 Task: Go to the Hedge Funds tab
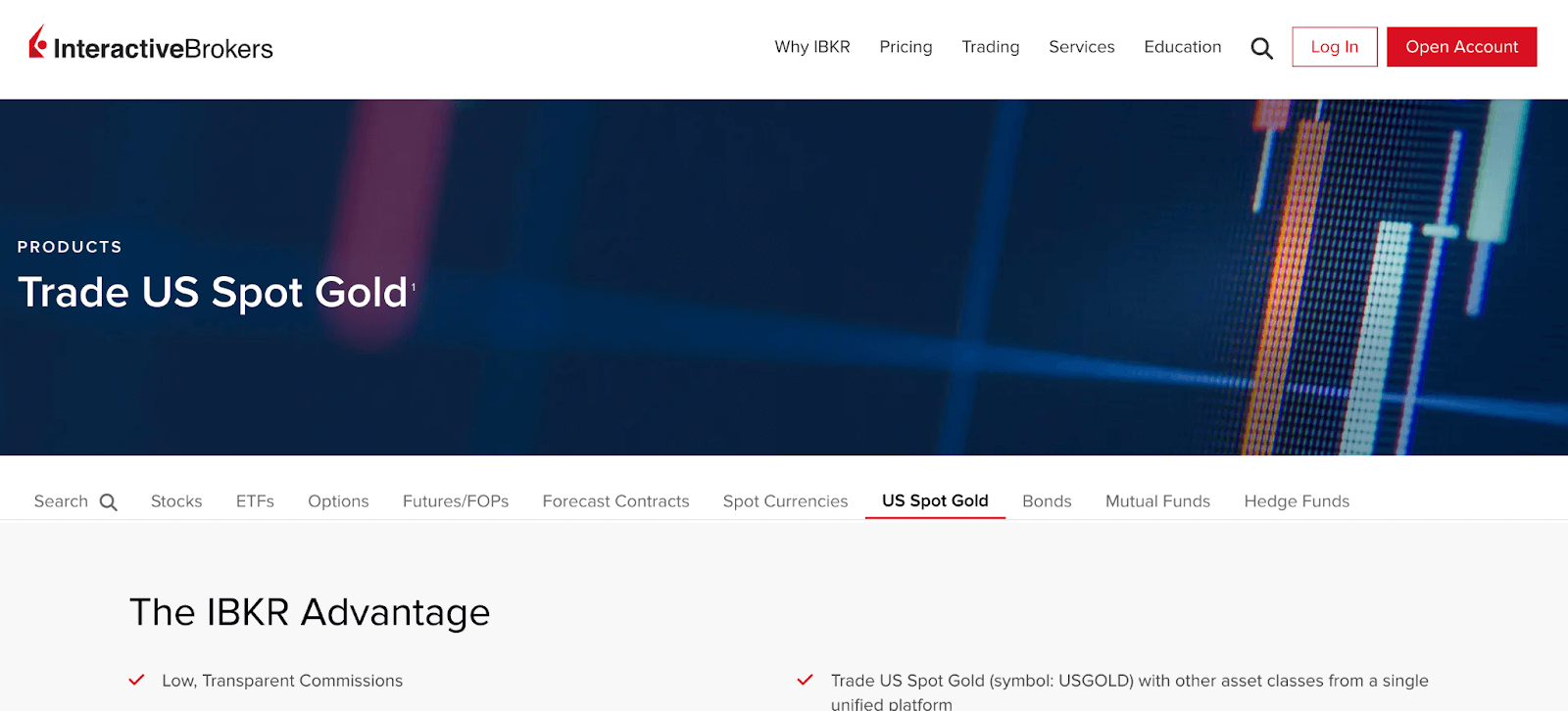pos(1297,501)
